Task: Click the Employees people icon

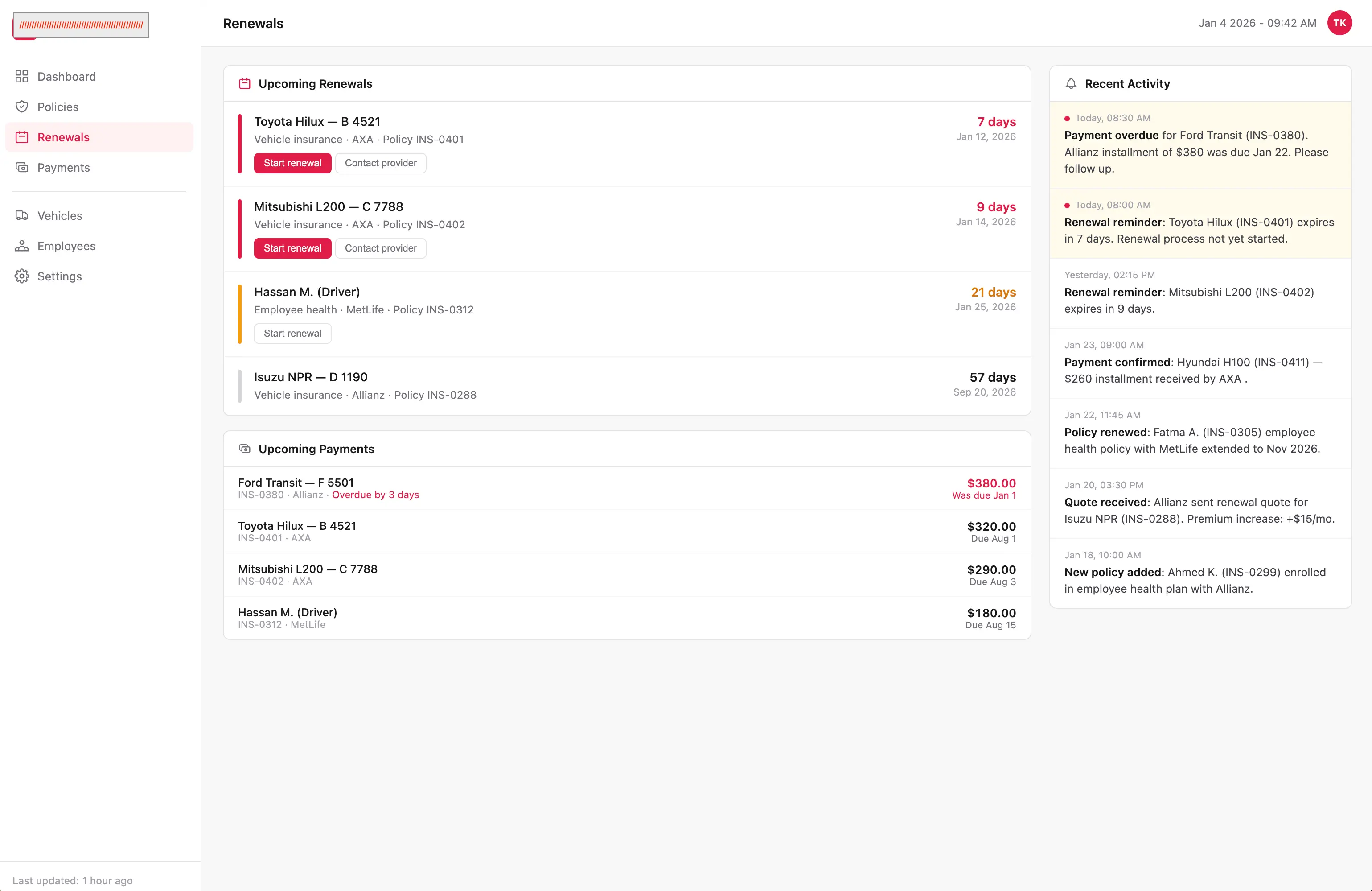Action: [x=22, y=246]
